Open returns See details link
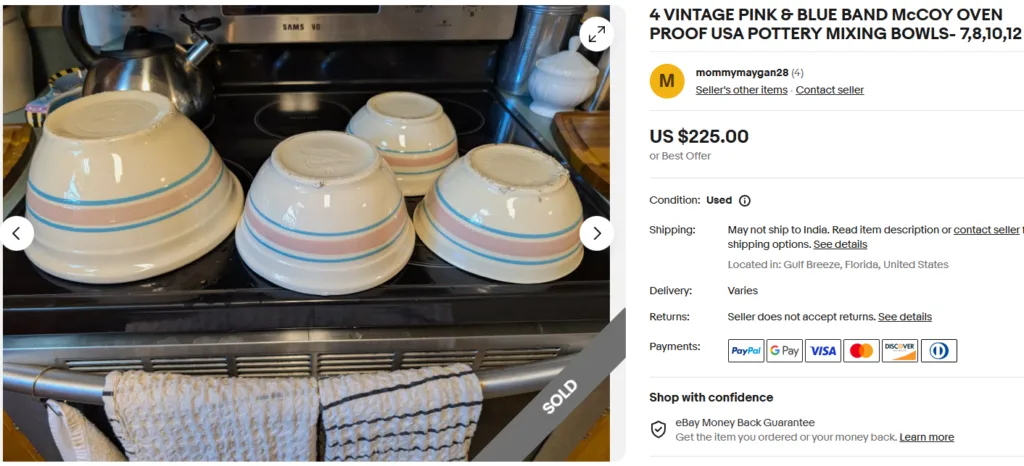The height and width of the screenshot is (466, 1024). click(904, 317)
